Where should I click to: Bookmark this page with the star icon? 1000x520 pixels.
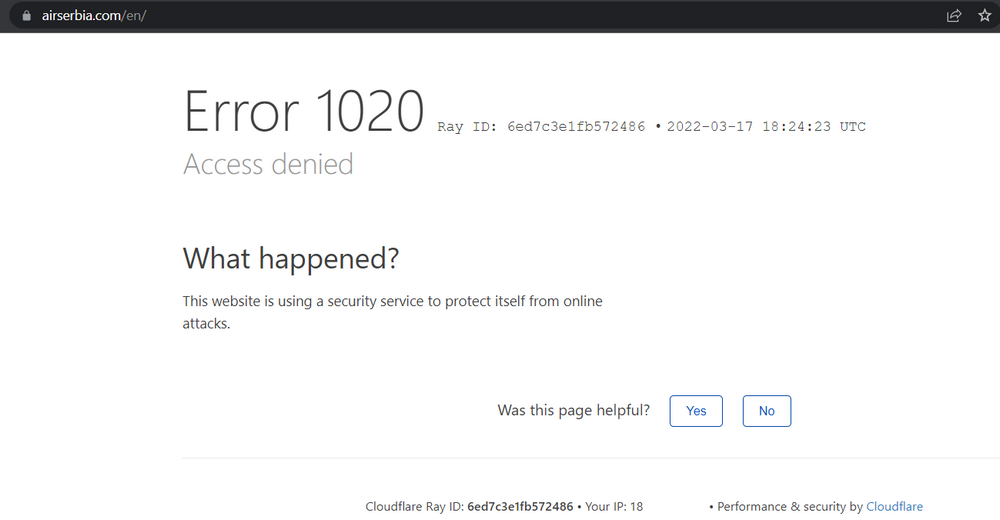[984, 16]
